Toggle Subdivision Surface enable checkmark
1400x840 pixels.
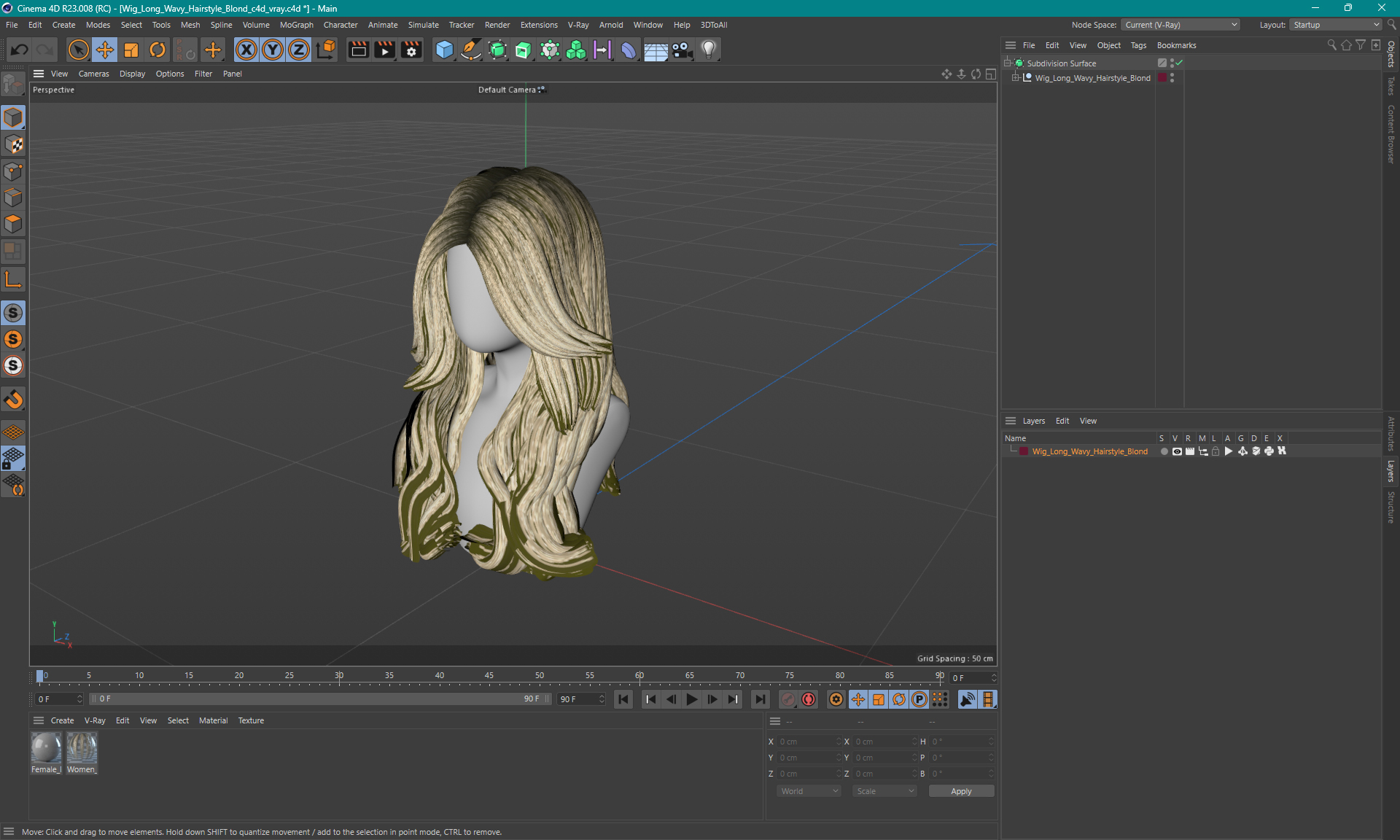point(1179,63)
